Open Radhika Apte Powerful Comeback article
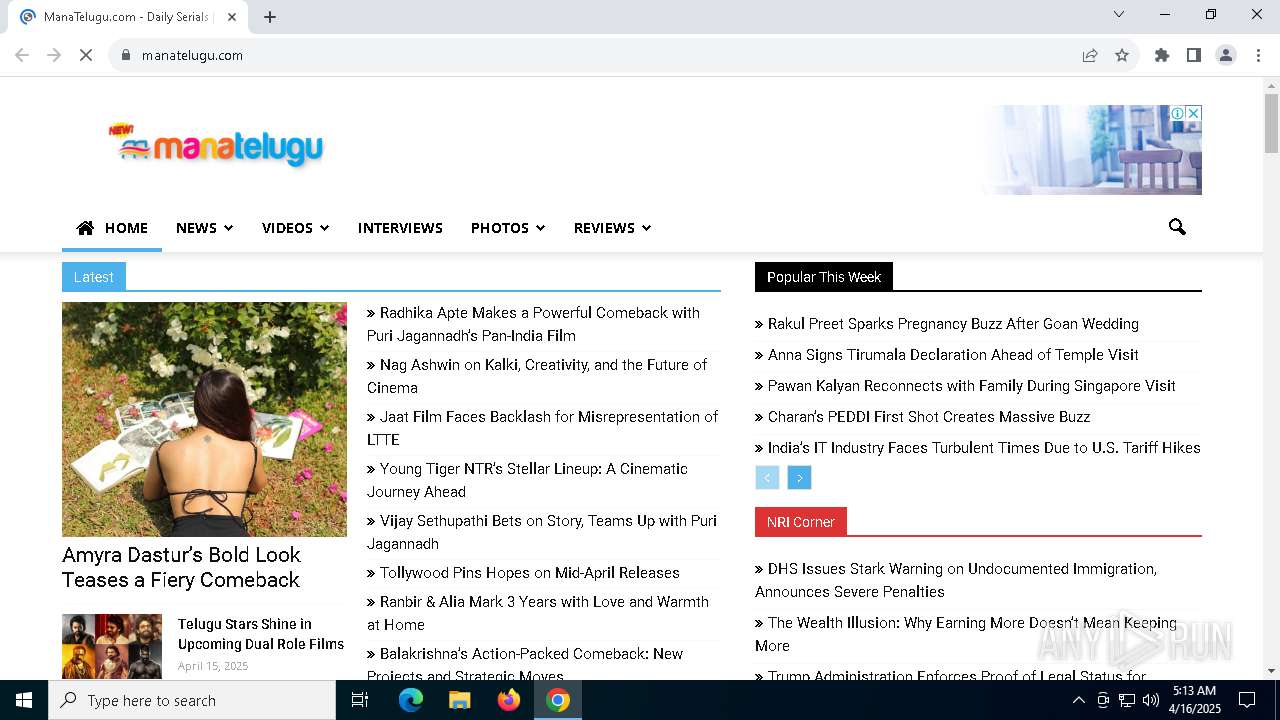 534,324
